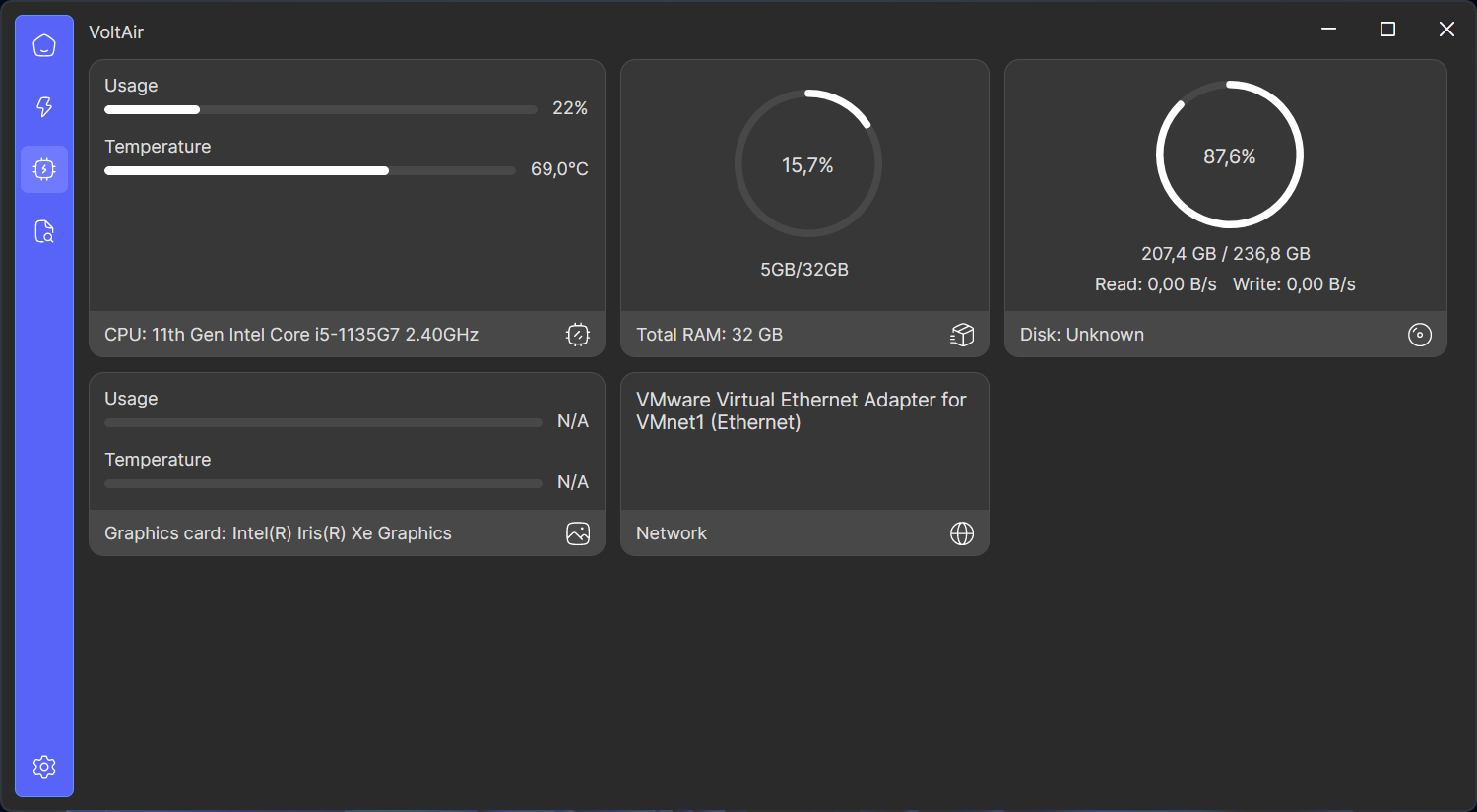The height and width of the screenshot is (812, 1477).
Task: Click the VoltAir window title
Action: 116,32
